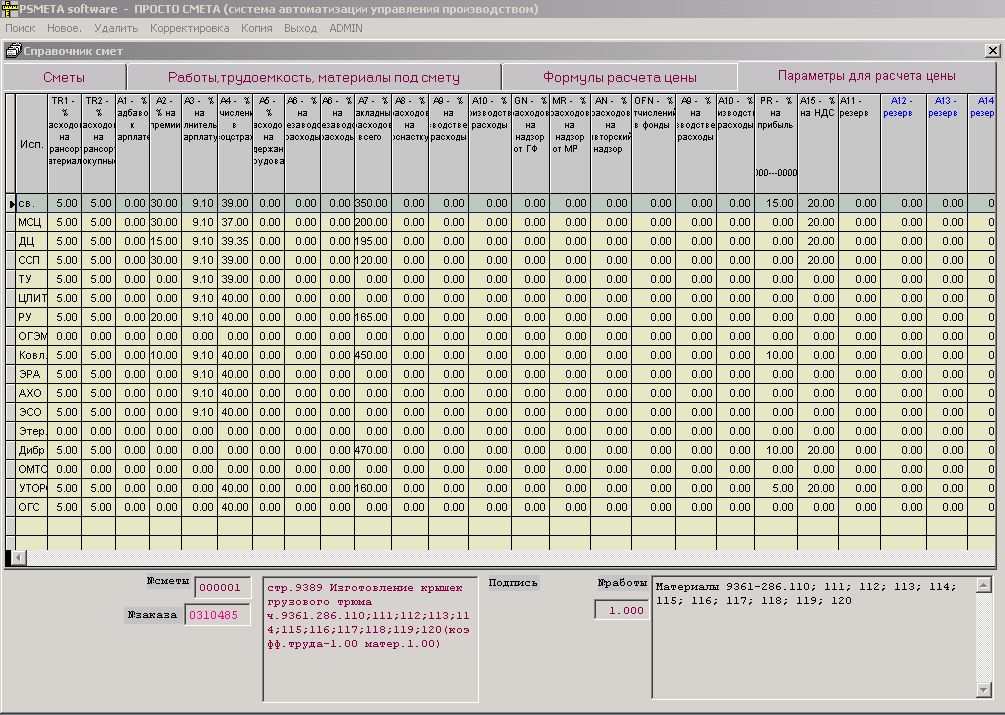Viewport: 1005px width, 715px height.
Task: Open the Корректировка menu
Action: point(189,28)
